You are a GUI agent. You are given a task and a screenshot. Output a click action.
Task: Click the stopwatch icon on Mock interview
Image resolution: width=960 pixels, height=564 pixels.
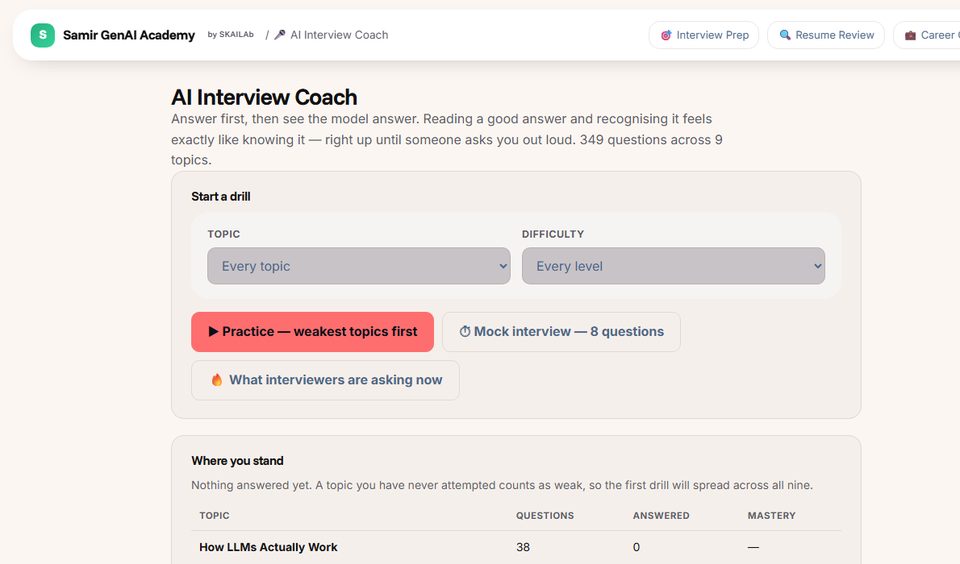tap(465, 331)
